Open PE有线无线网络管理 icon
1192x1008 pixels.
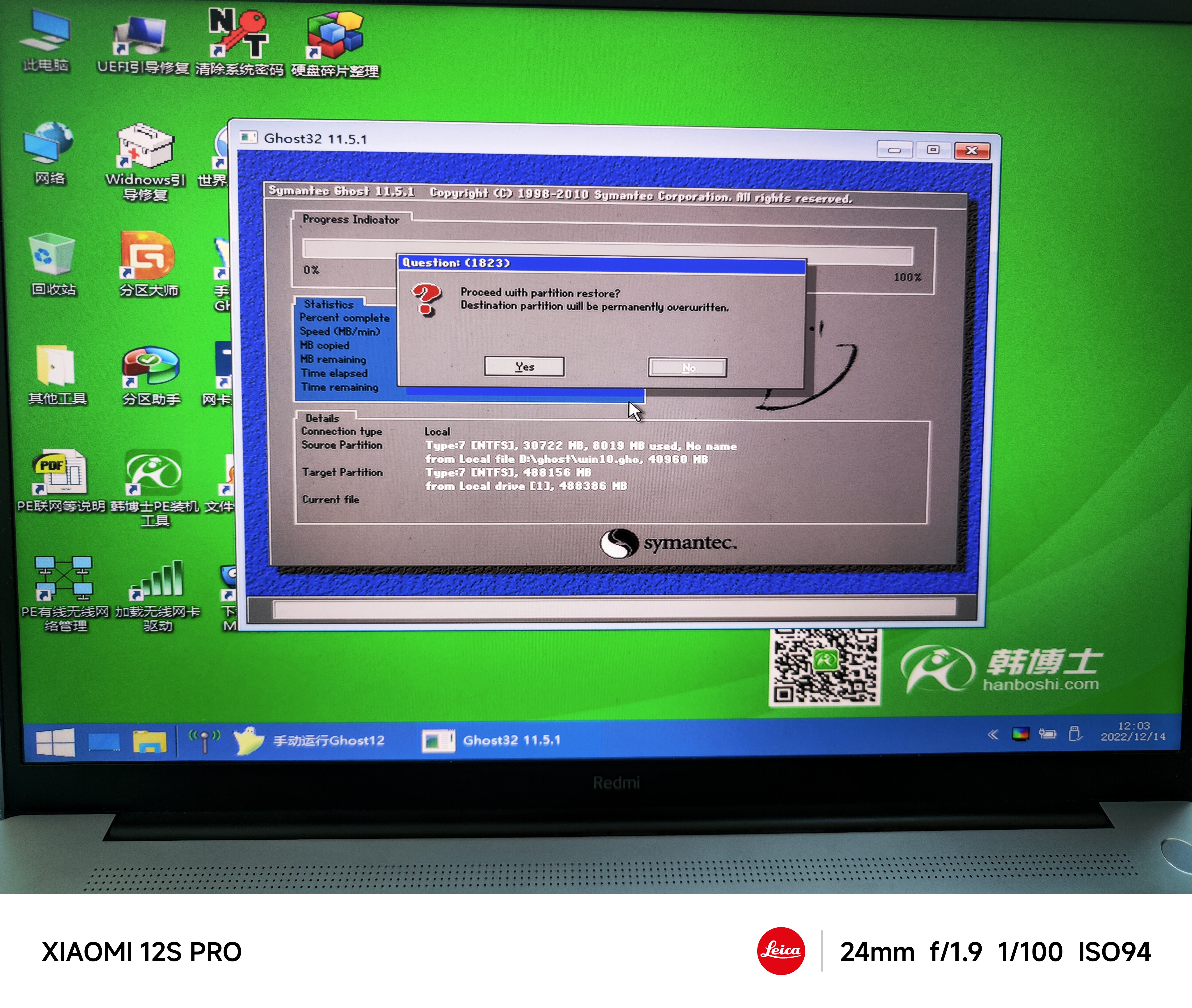pyautogui.click(x=64, y=578)
